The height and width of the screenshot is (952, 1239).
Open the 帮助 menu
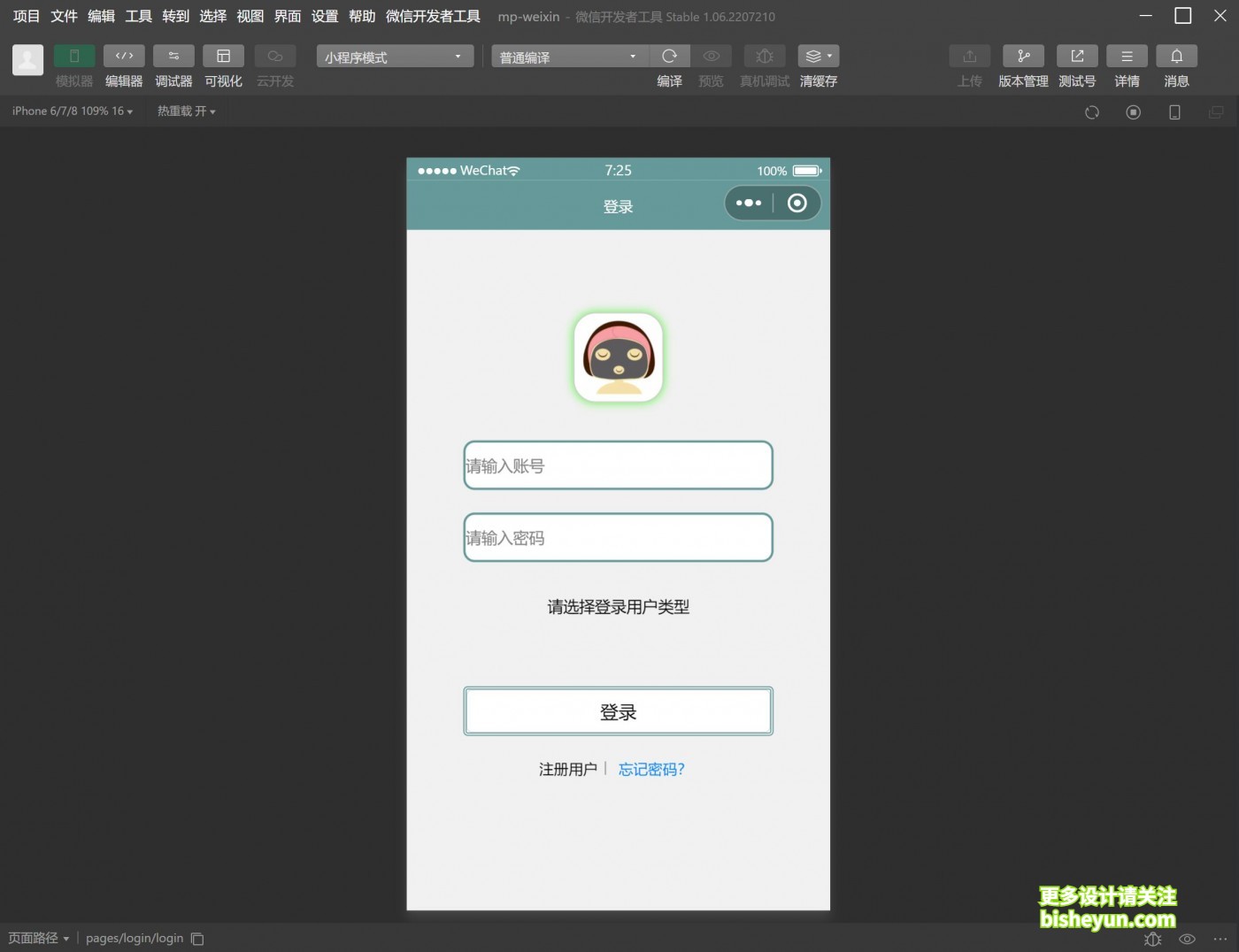point(362,17)
